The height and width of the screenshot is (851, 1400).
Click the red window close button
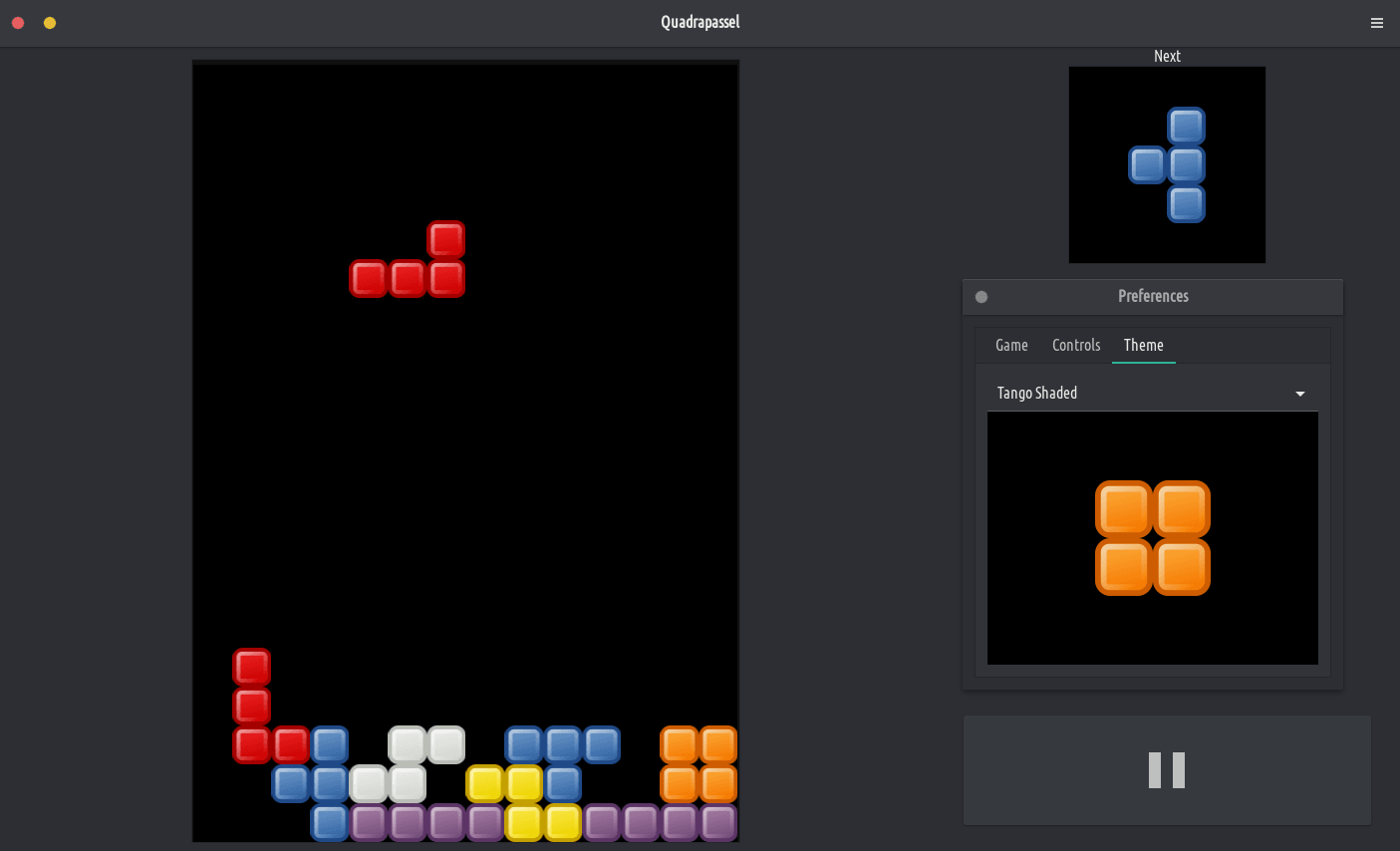pyautogui.click(x=18, y=23)
